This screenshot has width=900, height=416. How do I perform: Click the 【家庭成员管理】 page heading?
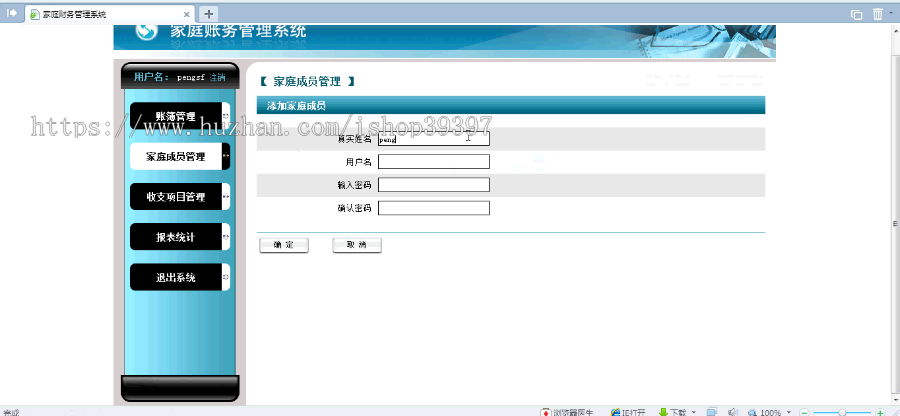coord(307,82)
